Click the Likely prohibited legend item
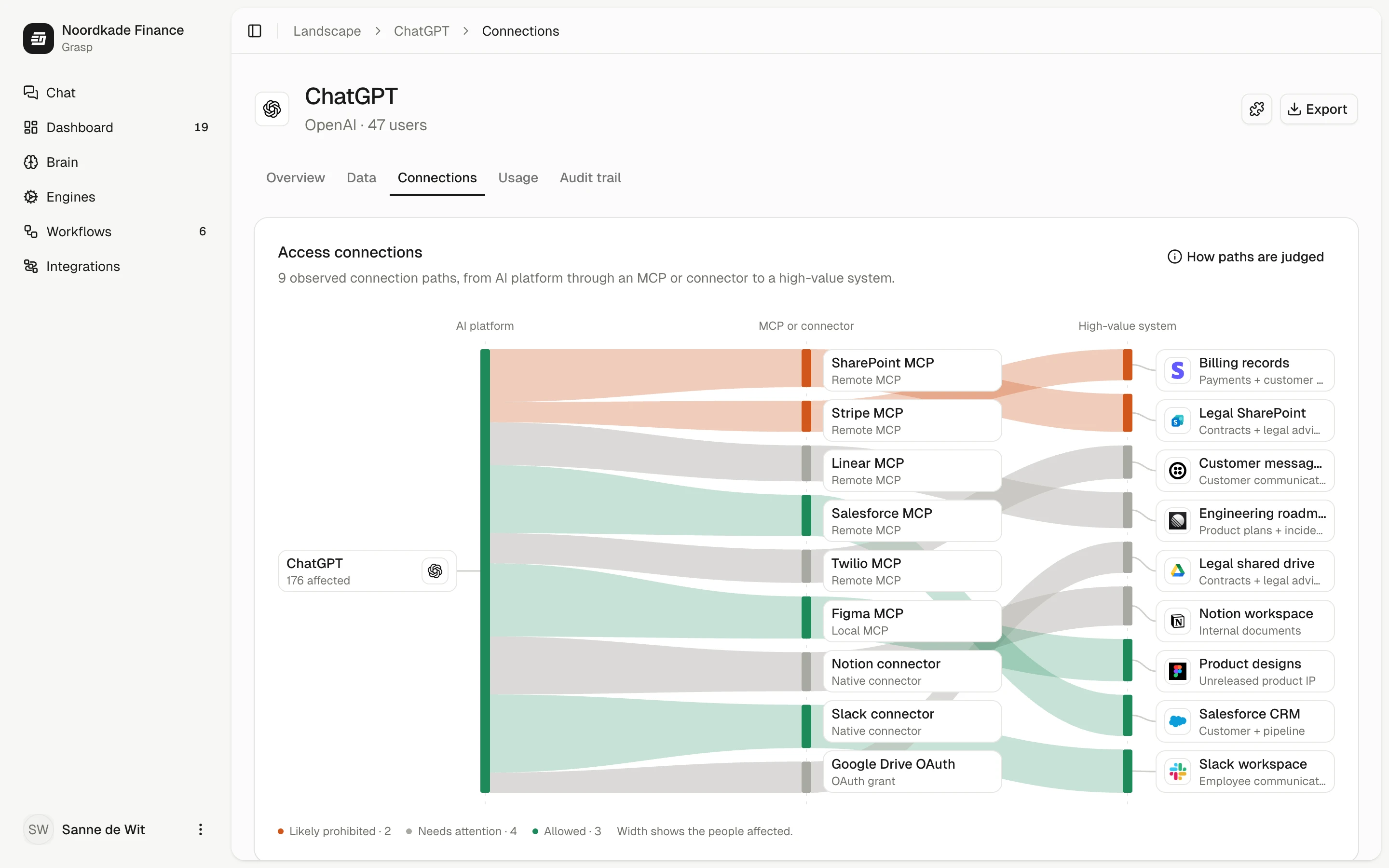Image resolution: width=1389 pixels, height=868 pixels. (334, 831)
